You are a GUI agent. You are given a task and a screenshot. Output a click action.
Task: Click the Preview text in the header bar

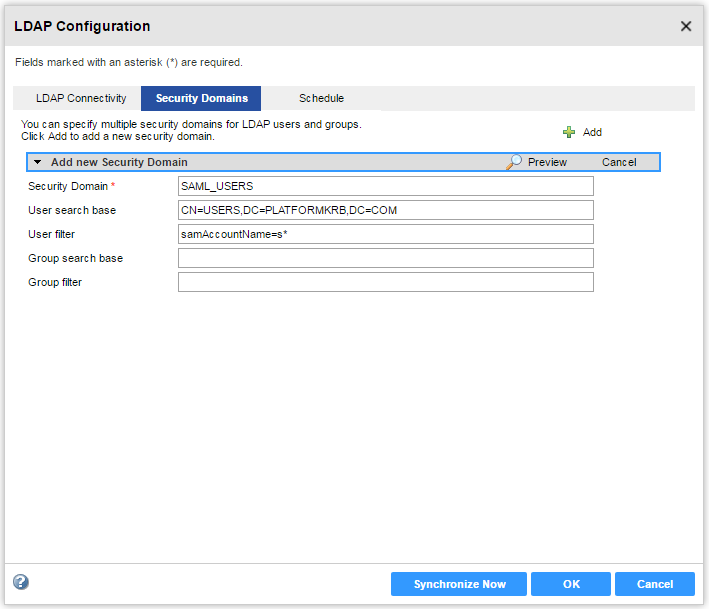tap(547, 162)
